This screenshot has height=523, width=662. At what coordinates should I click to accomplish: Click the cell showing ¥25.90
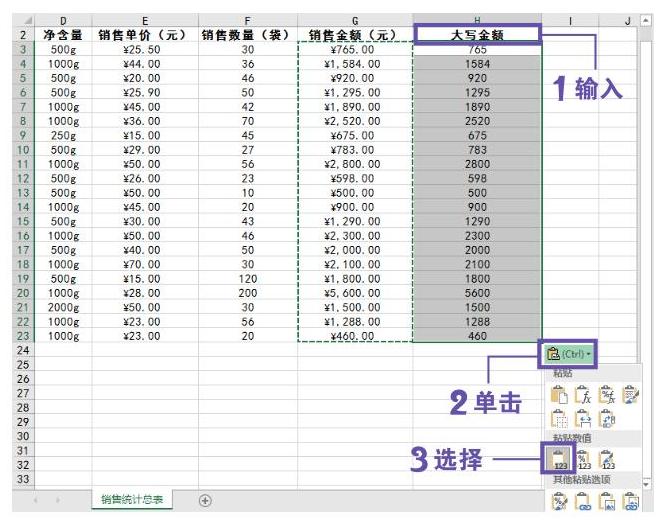145,92
